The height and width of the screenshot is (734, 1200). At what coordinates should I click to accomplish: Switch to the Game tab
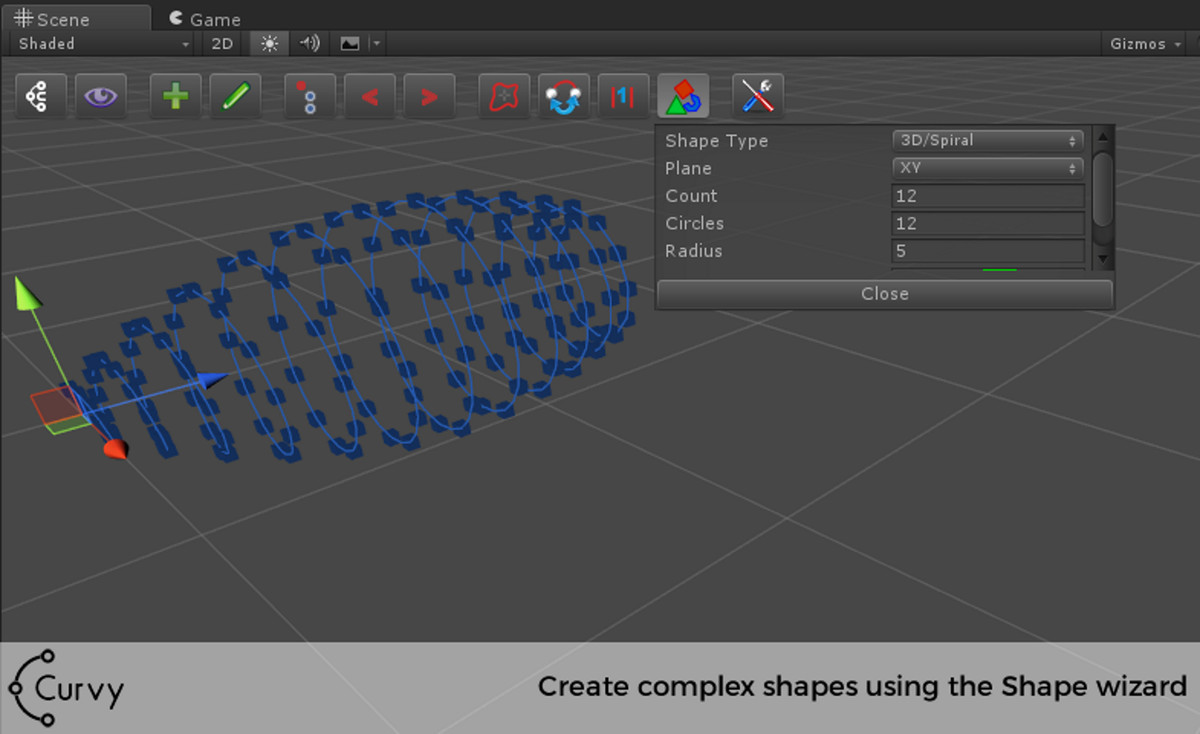click(205, 19)
